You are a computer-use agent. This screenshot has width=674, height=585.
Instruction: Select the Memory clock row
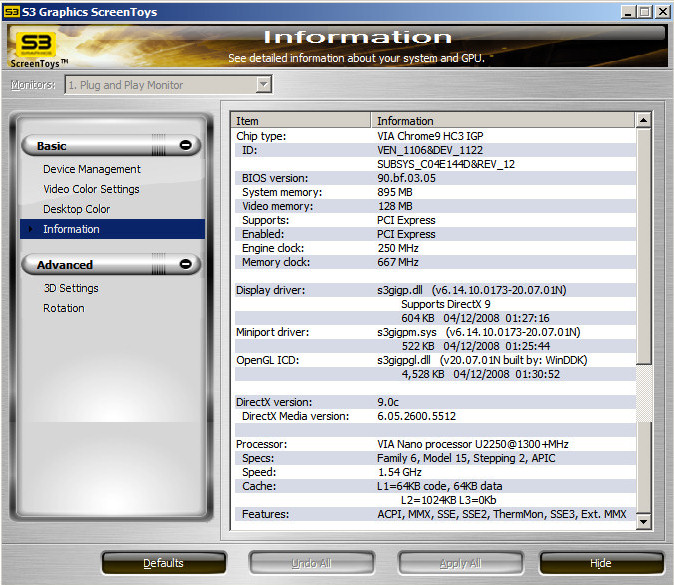tap(435, 262)
